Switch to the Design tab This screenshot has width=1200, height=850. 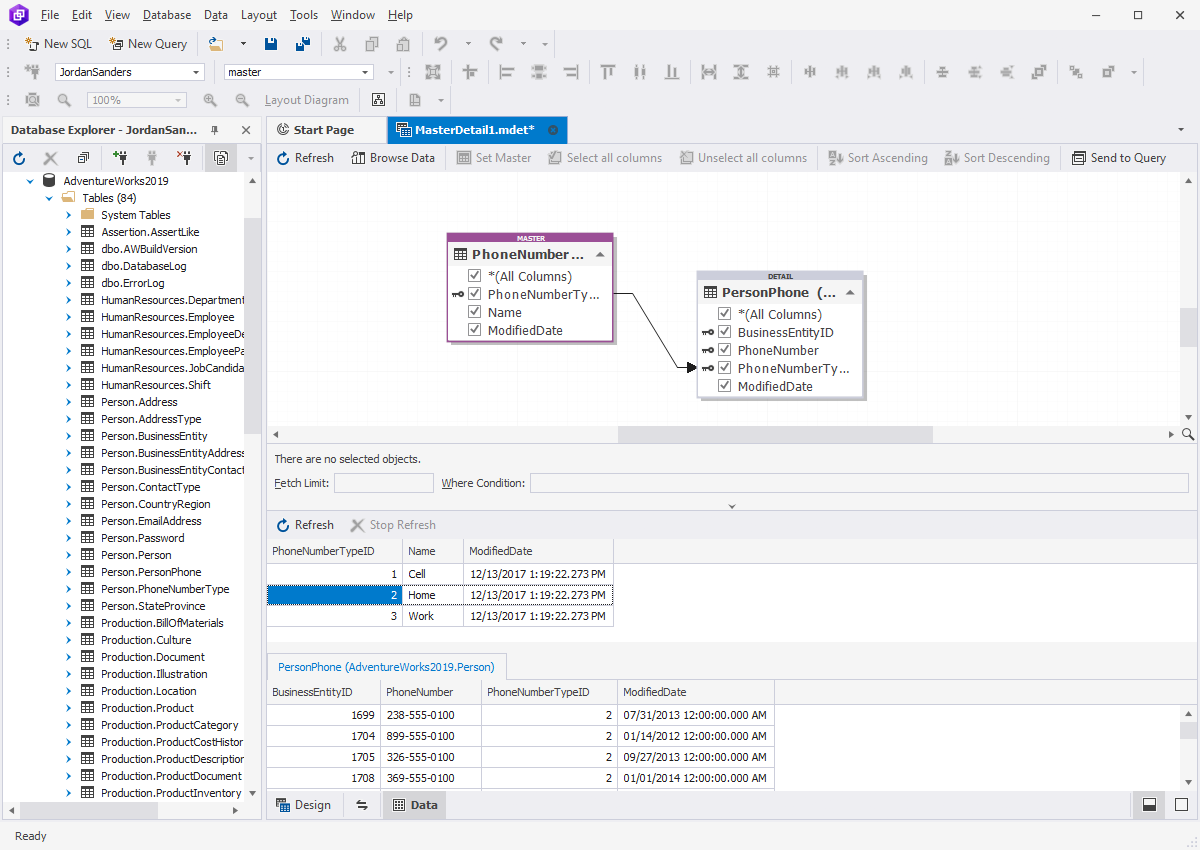tap(305, 805)
